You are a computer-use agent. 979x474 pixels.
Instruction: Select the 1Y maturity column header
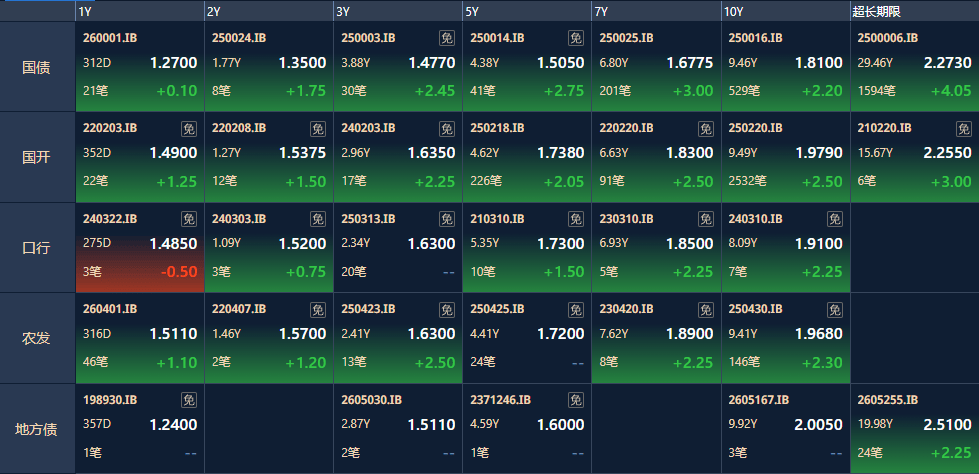coord(85,11)
